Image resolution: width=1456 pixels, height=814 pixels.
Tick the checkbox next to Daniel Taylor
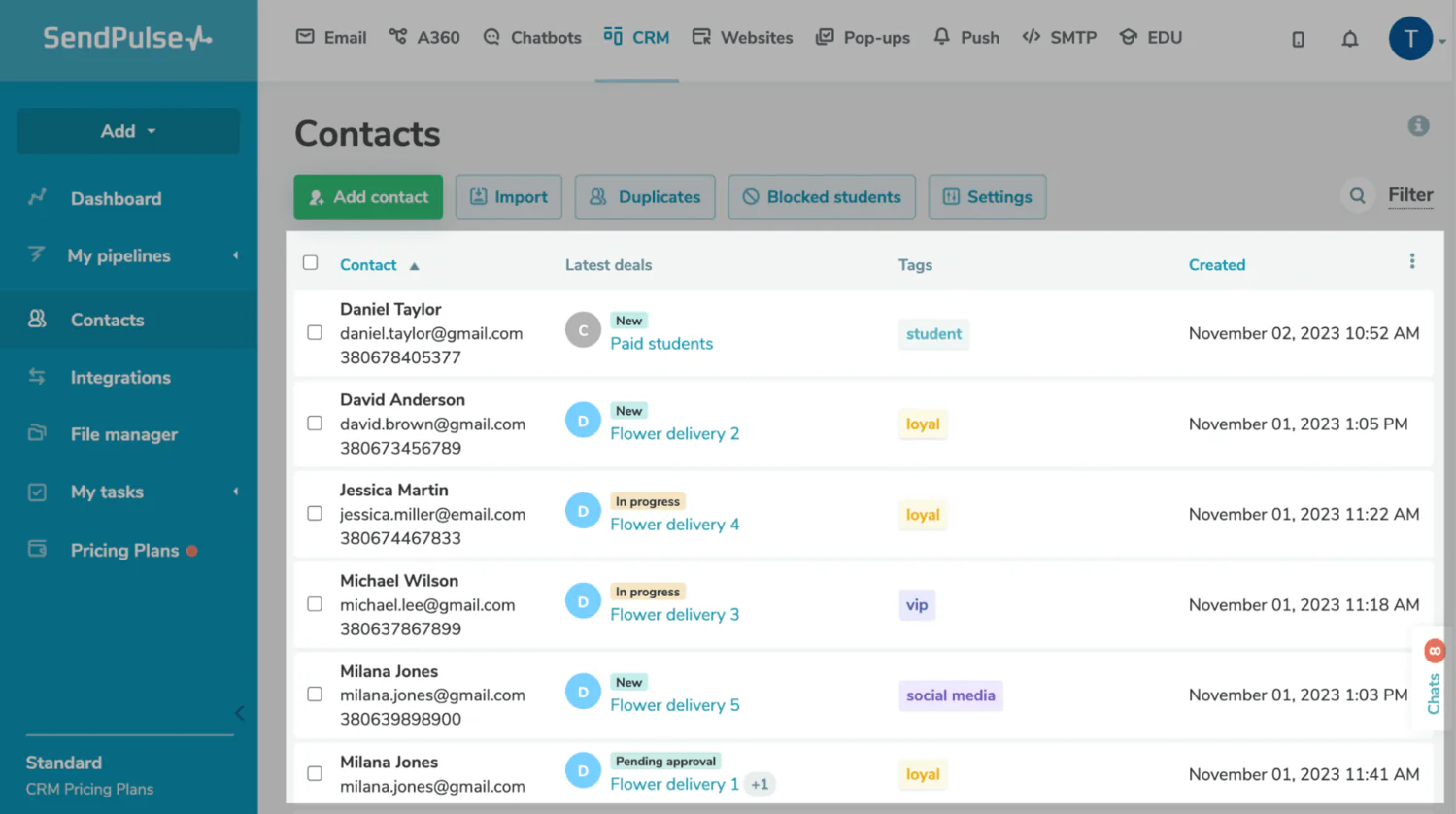[314, 332]
